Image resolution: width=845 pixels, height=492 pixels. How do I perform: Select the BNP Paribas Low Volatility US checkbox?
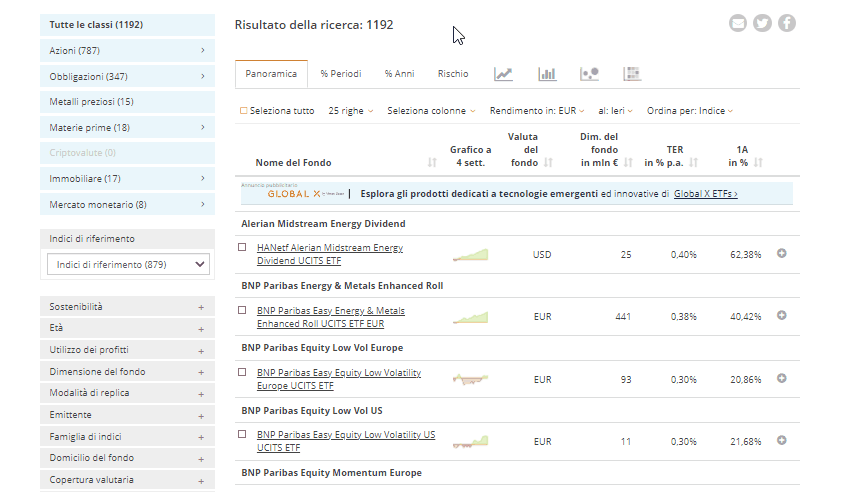(x=242, y=434)
